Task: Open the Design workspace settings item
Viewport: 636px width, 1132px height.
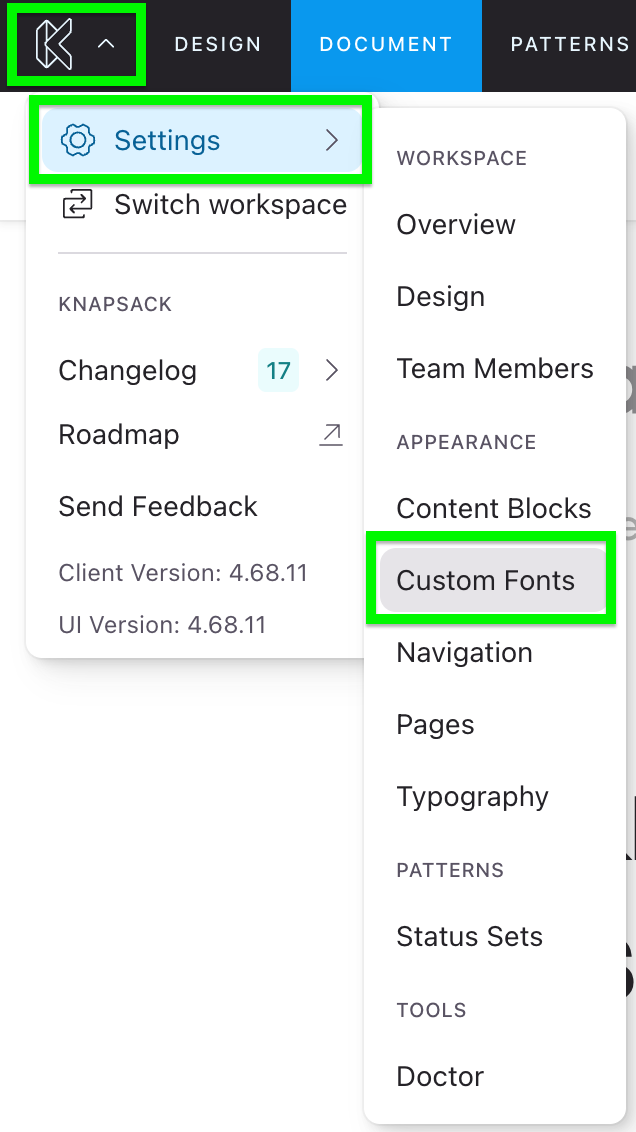Action: point(440,297)
